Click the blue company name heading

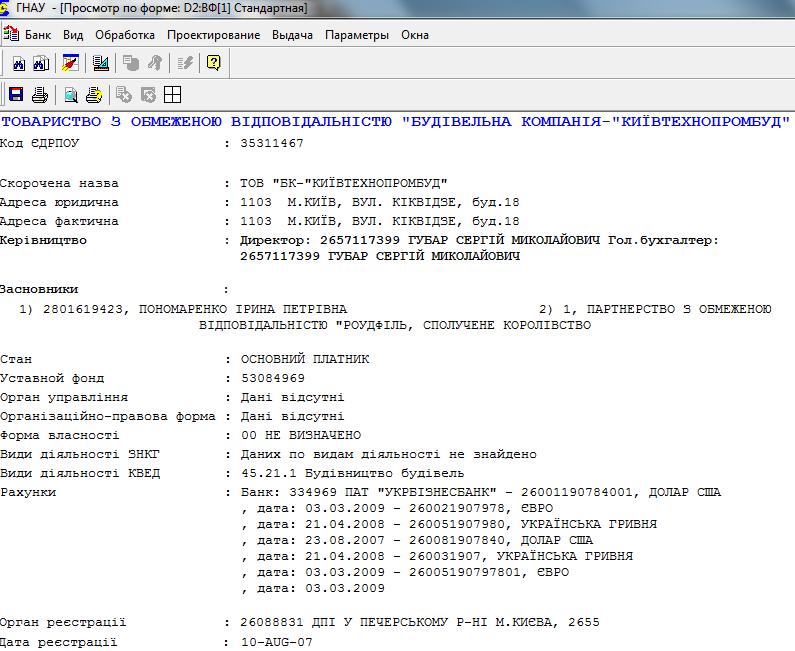(395, 122)
